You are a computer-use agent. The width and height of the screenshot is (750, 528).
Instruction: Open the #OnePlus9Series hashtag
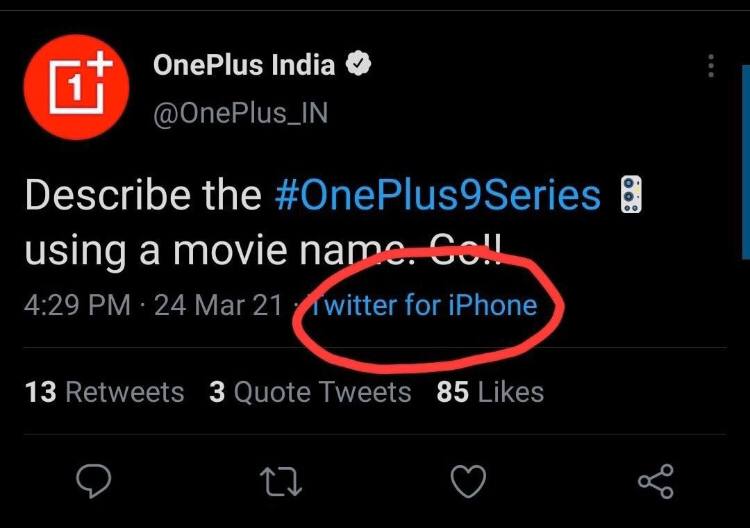(438, 195)
